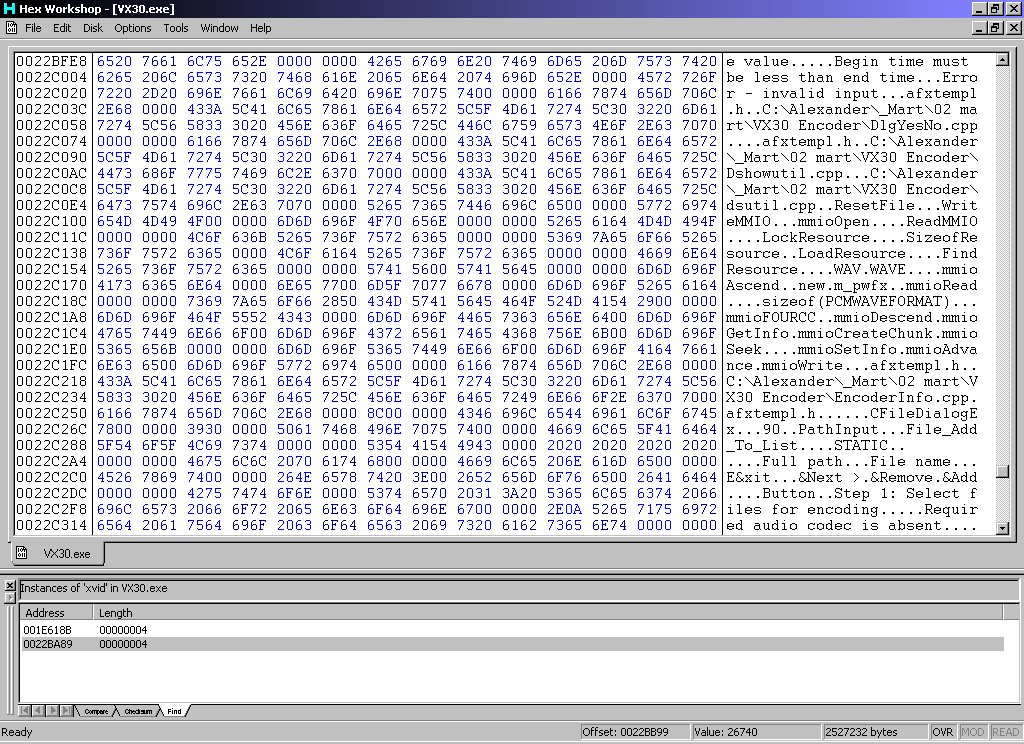The image size is (1024, 744).
Task: Click the offset label 0022C218
Action: pyautogui.click(x=52, y=381)
